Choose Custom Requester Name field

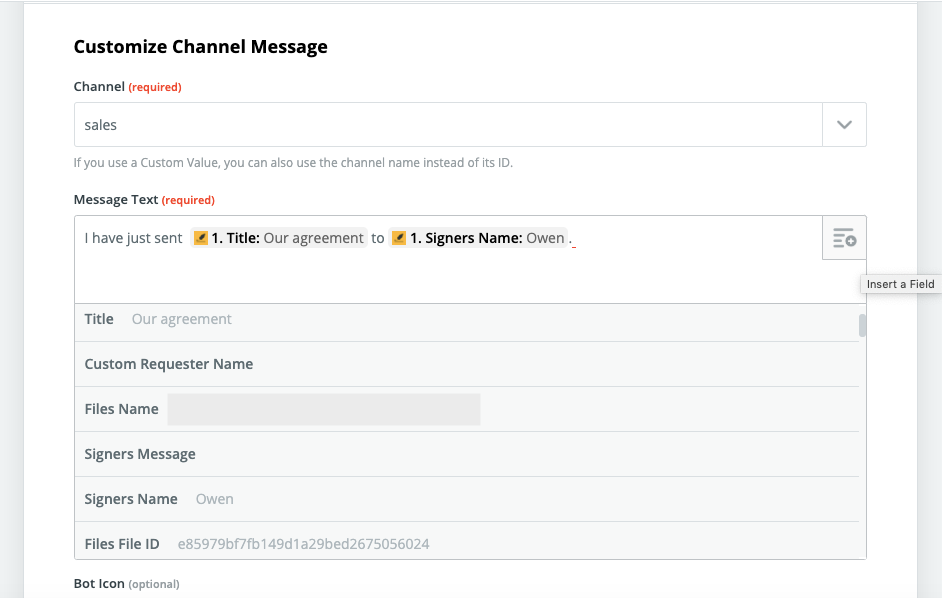click(467, 364)
